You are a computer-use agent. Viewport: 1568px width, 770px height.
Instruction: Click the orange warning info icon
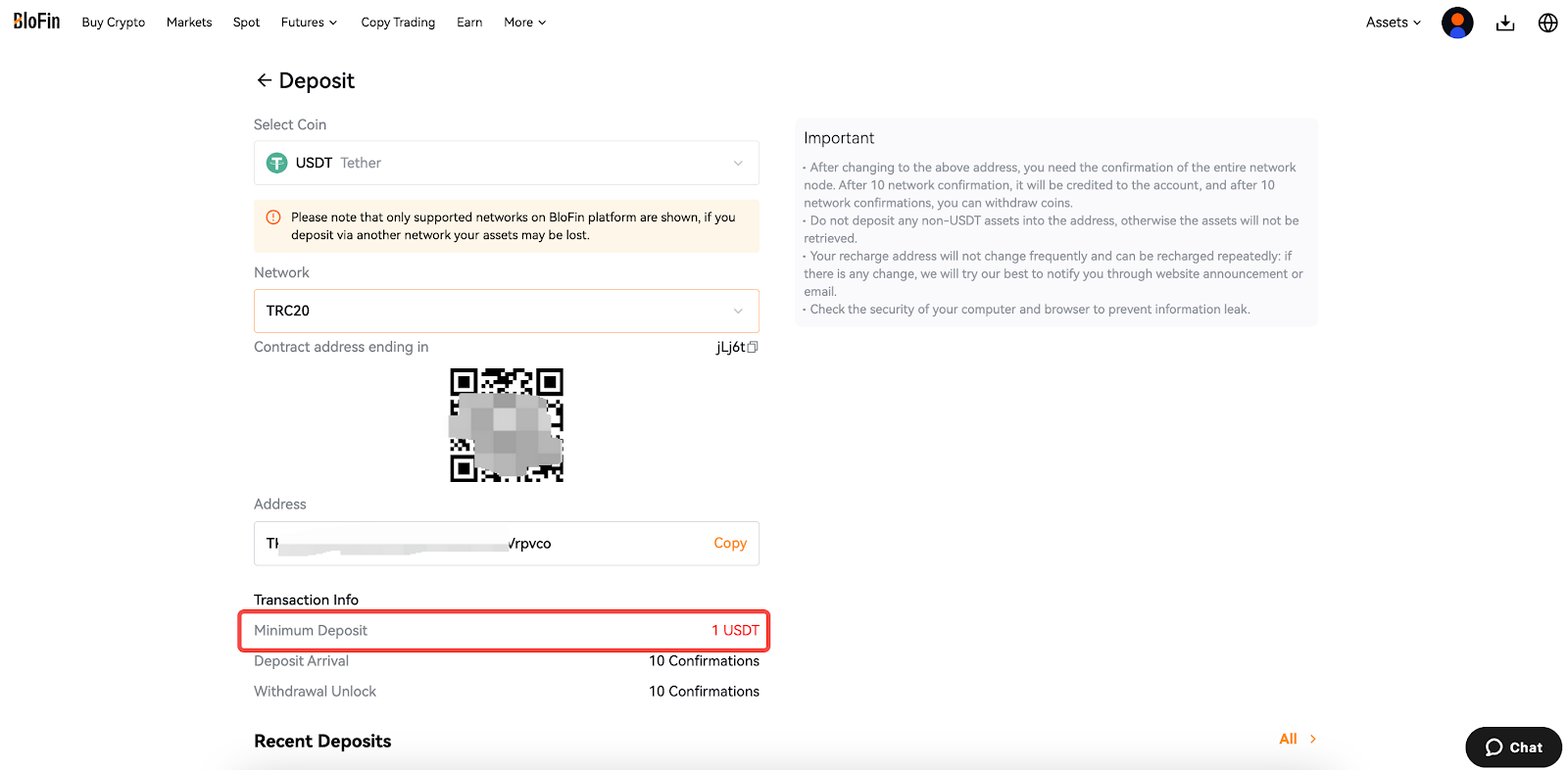click(273, 217)
